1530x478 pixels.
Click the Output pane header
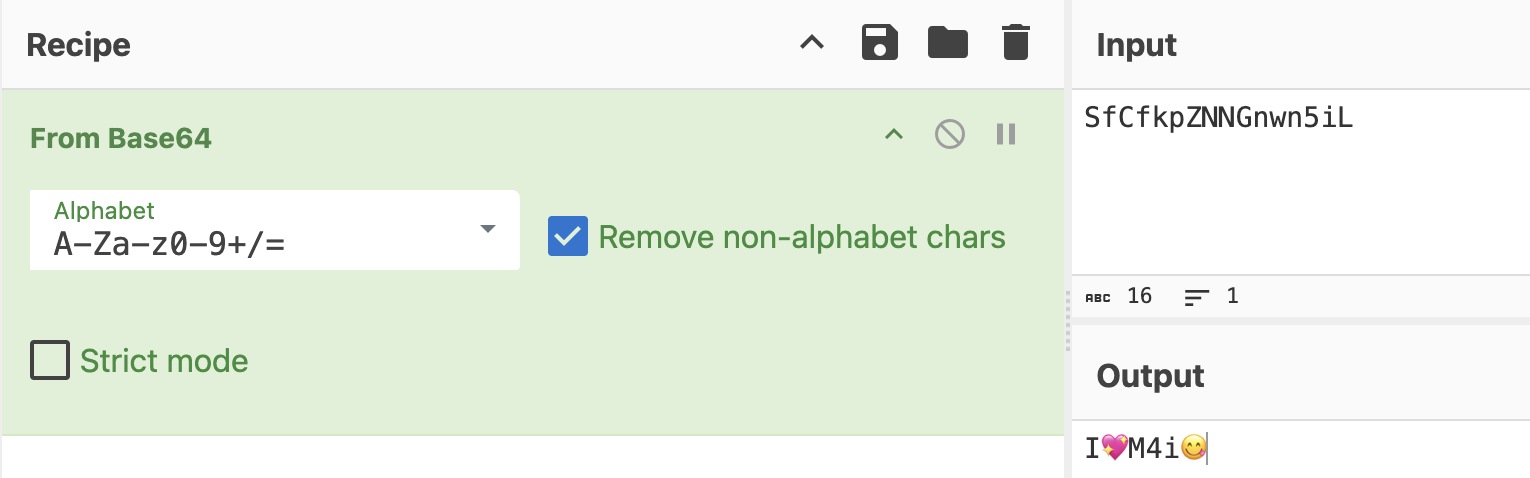[x=1150, y=376]
